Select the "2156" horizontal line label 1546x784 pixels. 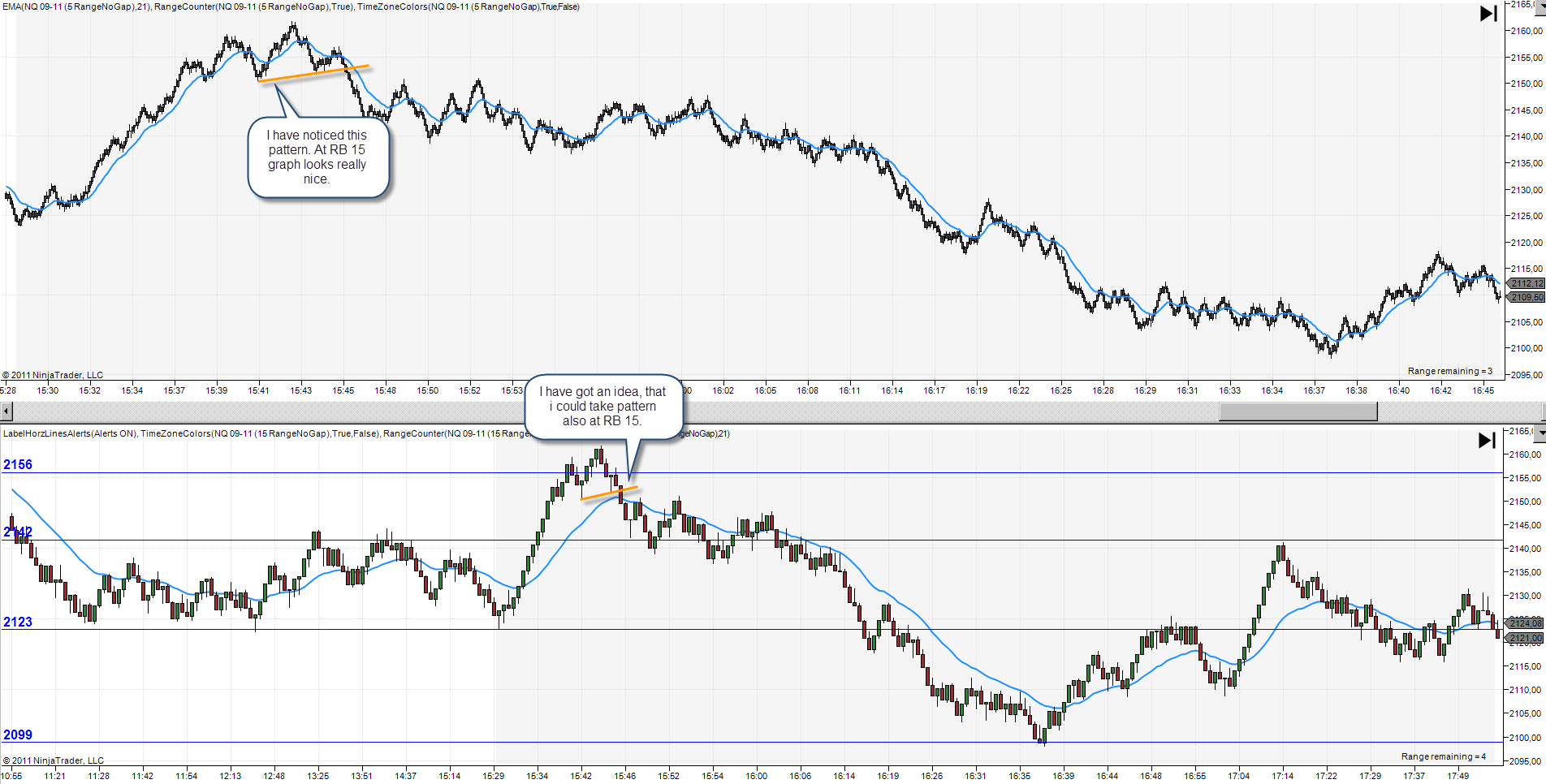(18, 465)
